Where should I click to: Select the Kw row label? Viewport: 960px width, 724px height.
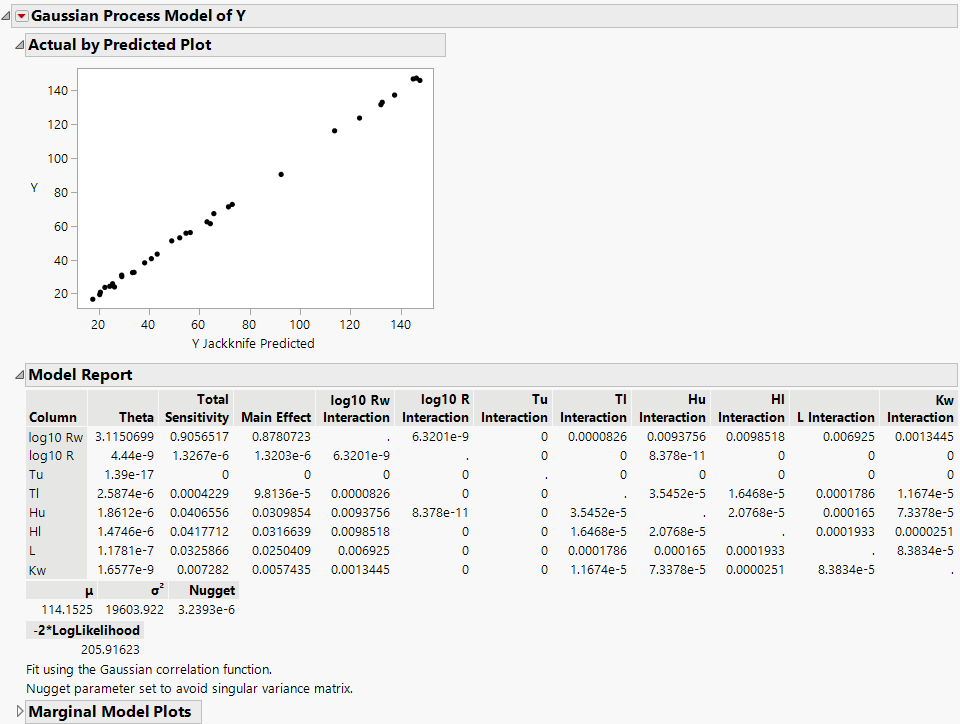[x=40, y=569]
